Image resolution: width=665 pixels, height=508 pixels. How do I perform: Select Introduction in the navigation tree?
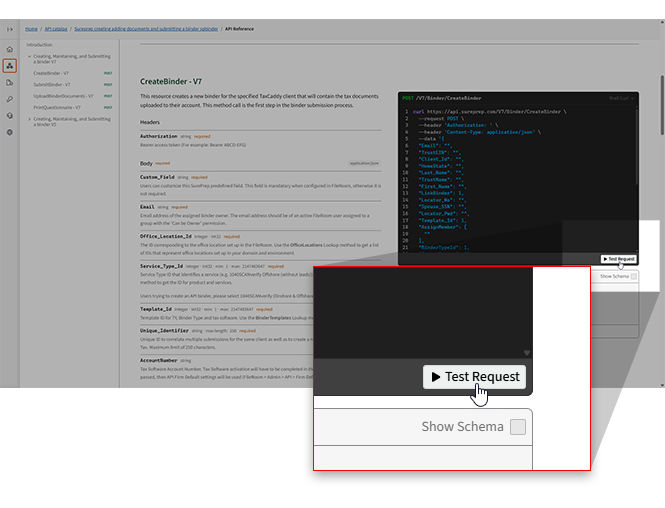coord(39,45)
